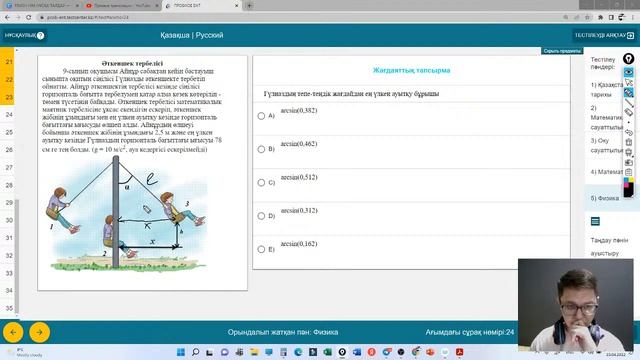Viewport: 640px width, 360px height.
Task: Select subject 1) Қазақстан тарихы in sidebar
Action: [607, 90]
